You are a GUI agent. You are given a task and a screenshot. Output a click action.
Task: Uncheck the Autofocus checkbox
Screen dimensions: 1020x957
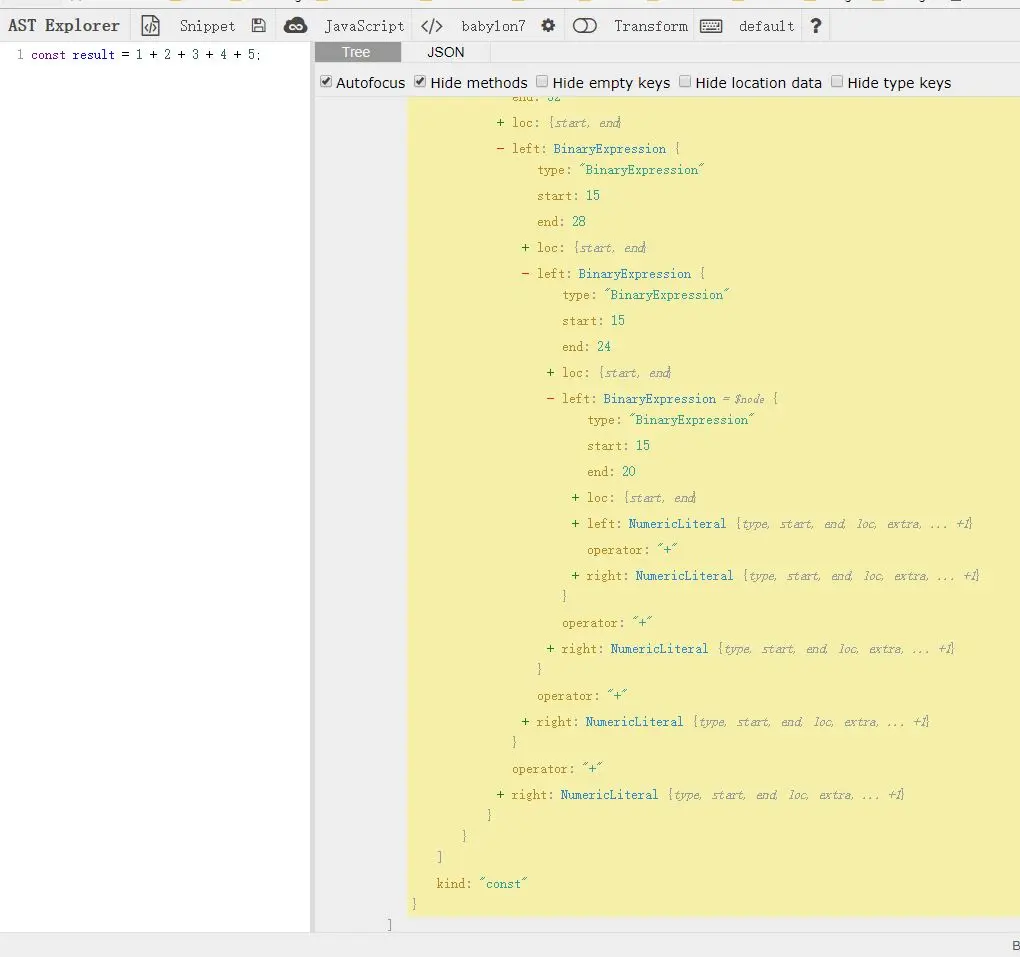pyautogui.click(x=327, y=82)
